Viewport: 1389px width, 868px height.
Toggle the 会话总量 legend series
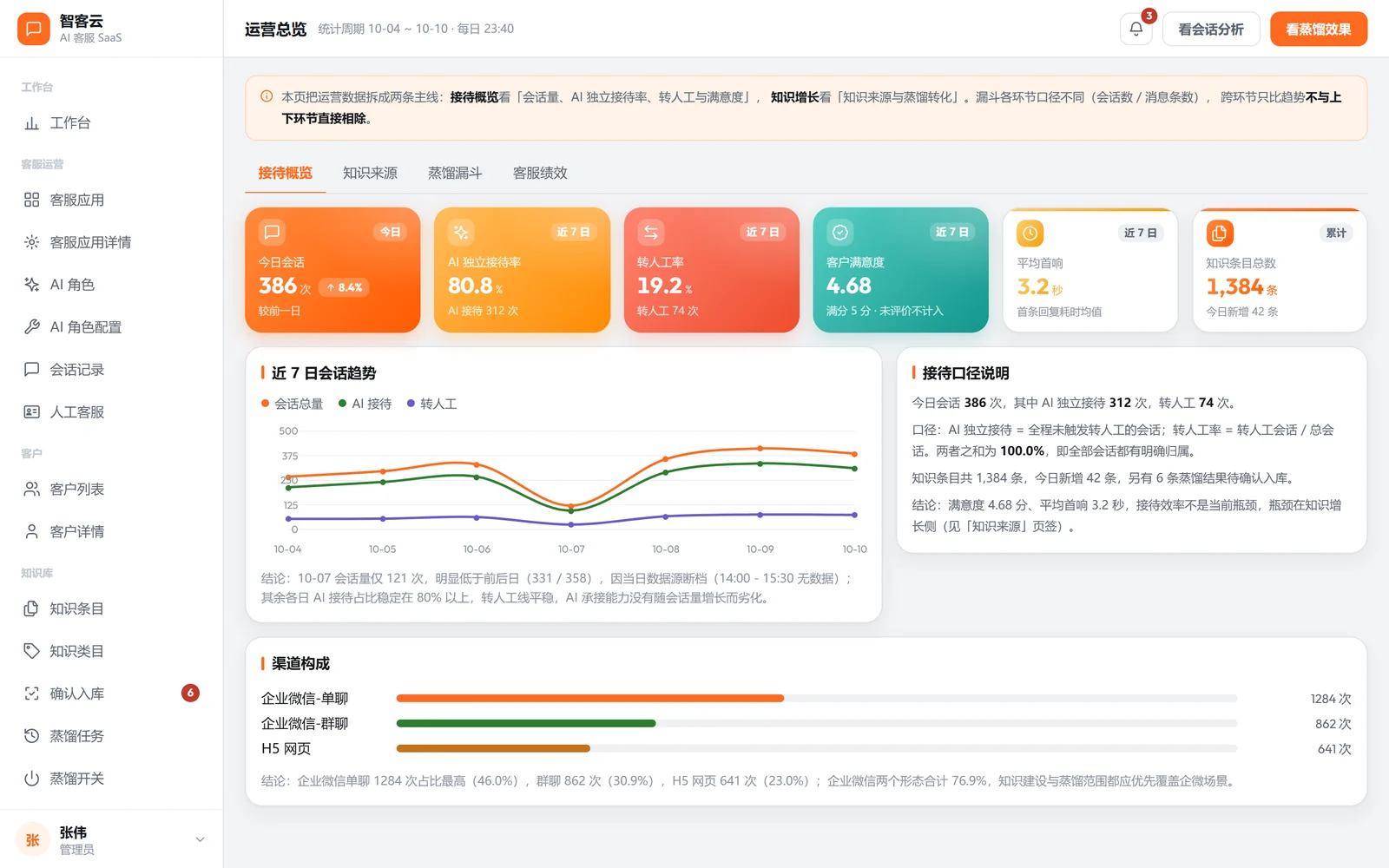point(293,404)
